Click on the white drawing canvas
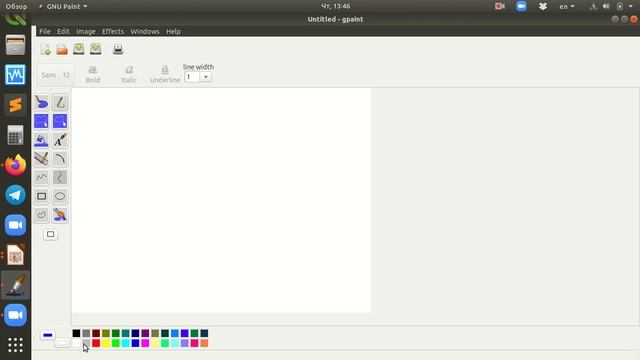The width and height of the screenshot is (640, 360). [x=221, y=200]
